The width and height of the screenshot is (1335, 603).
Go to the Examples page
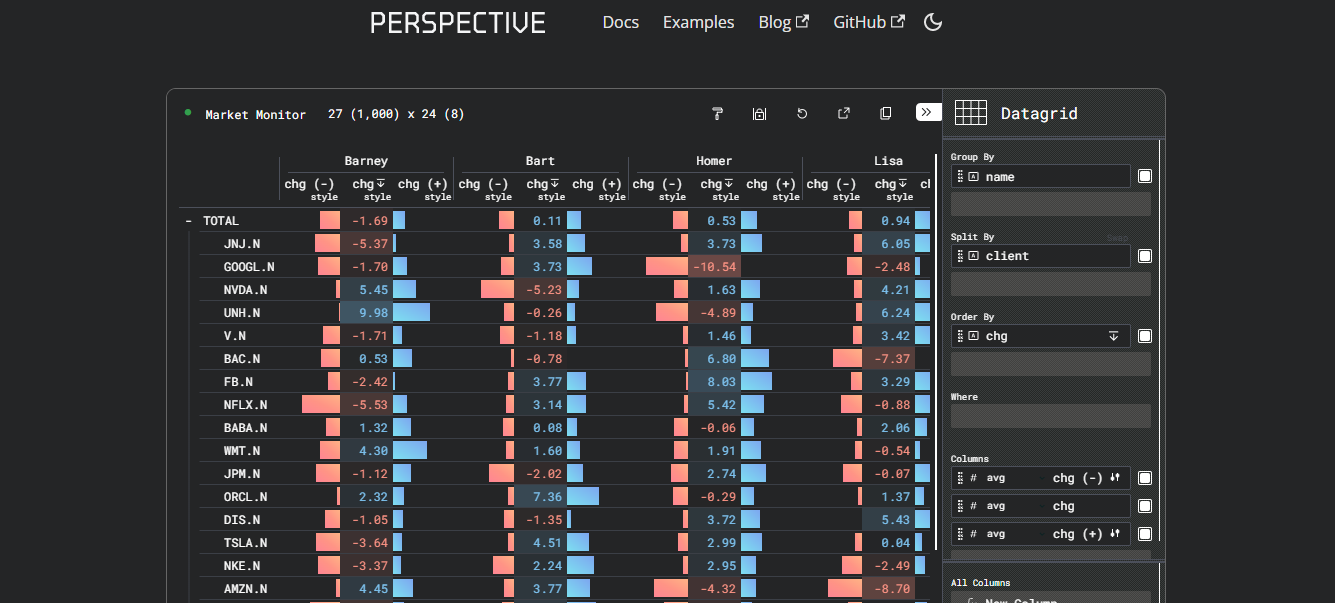point(698,22)
